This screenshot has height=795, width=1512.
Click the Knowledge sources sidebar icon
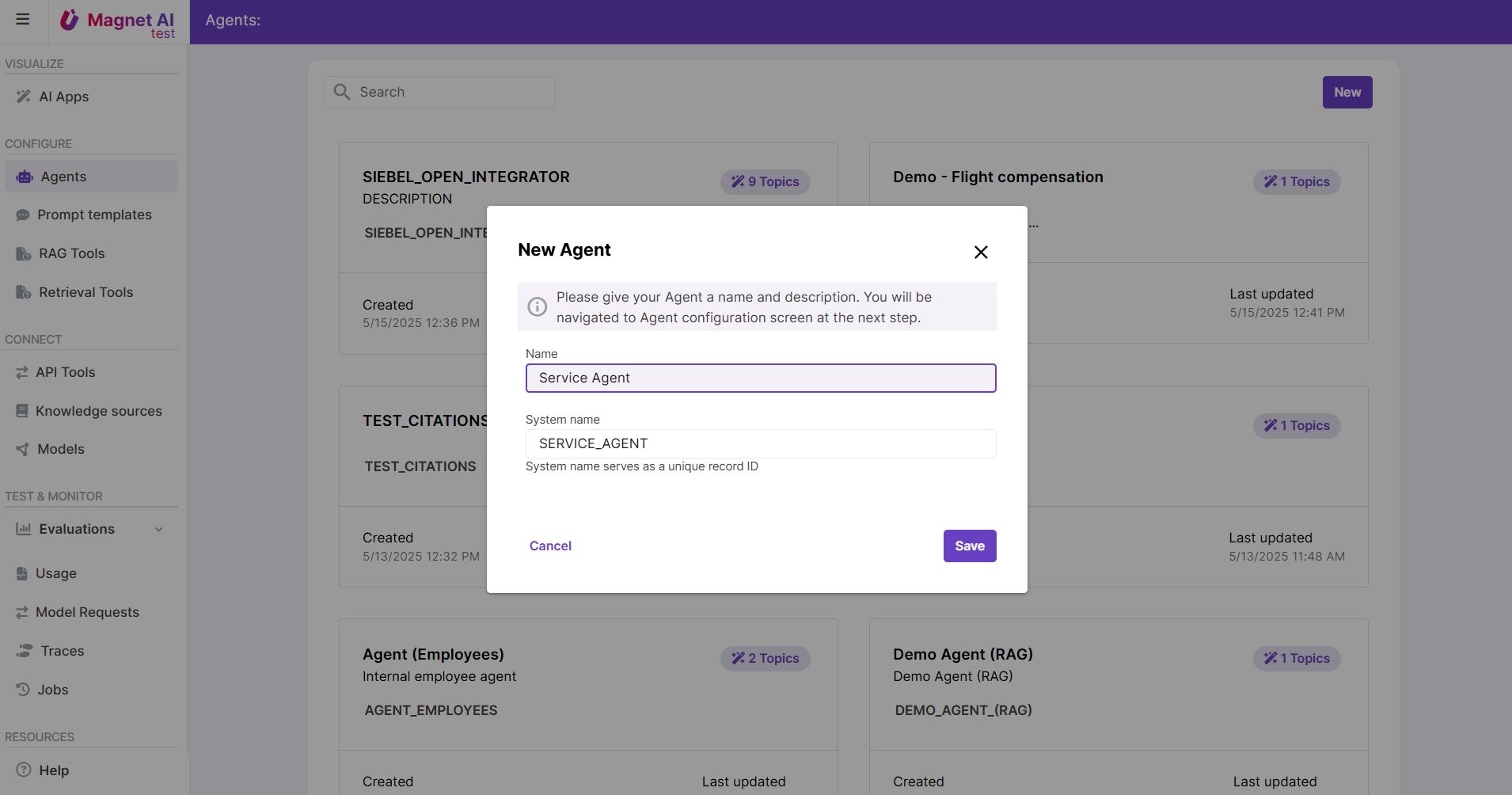click(x=22, y=411)
